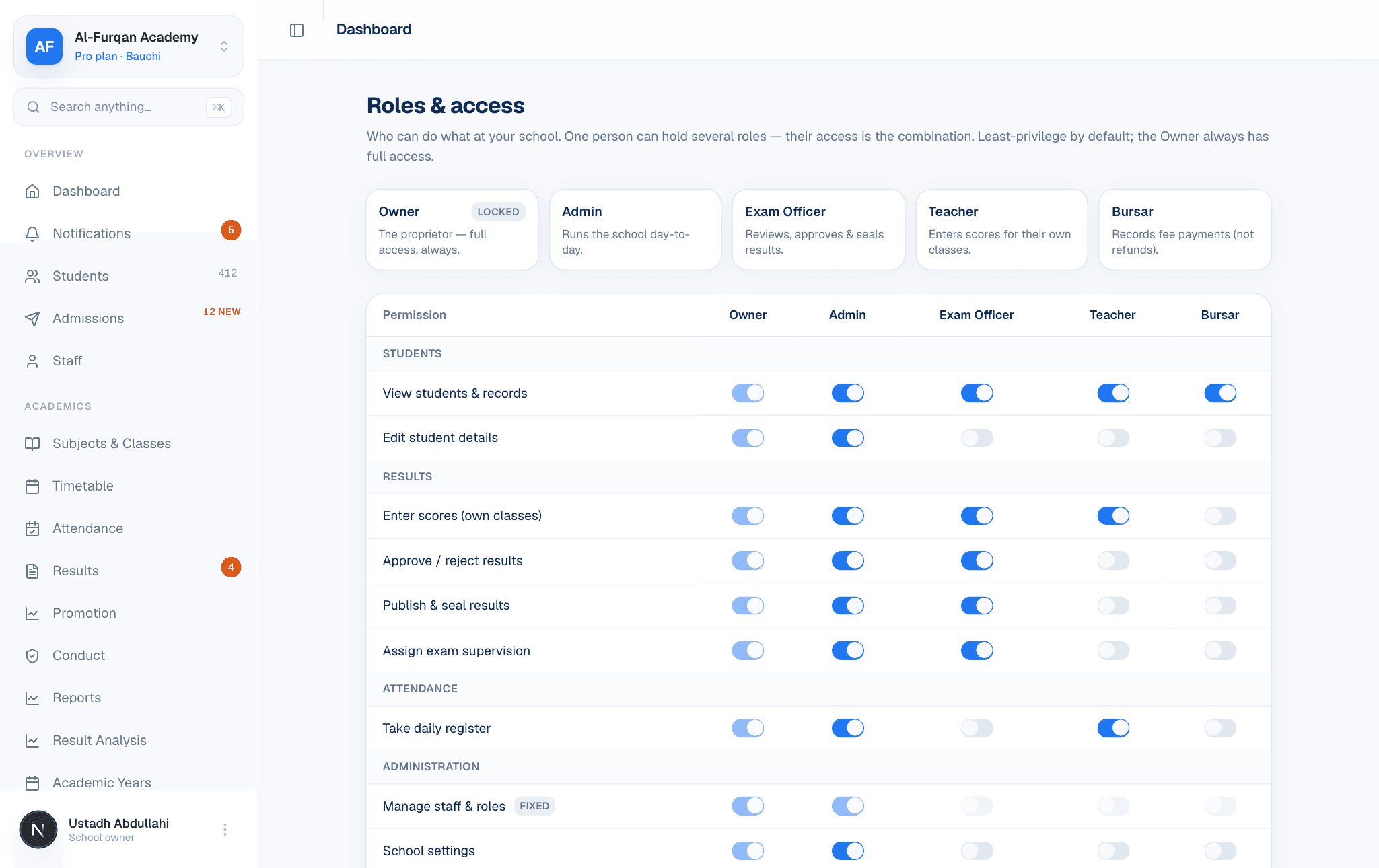Click the 412 students count

click(227, 273)
